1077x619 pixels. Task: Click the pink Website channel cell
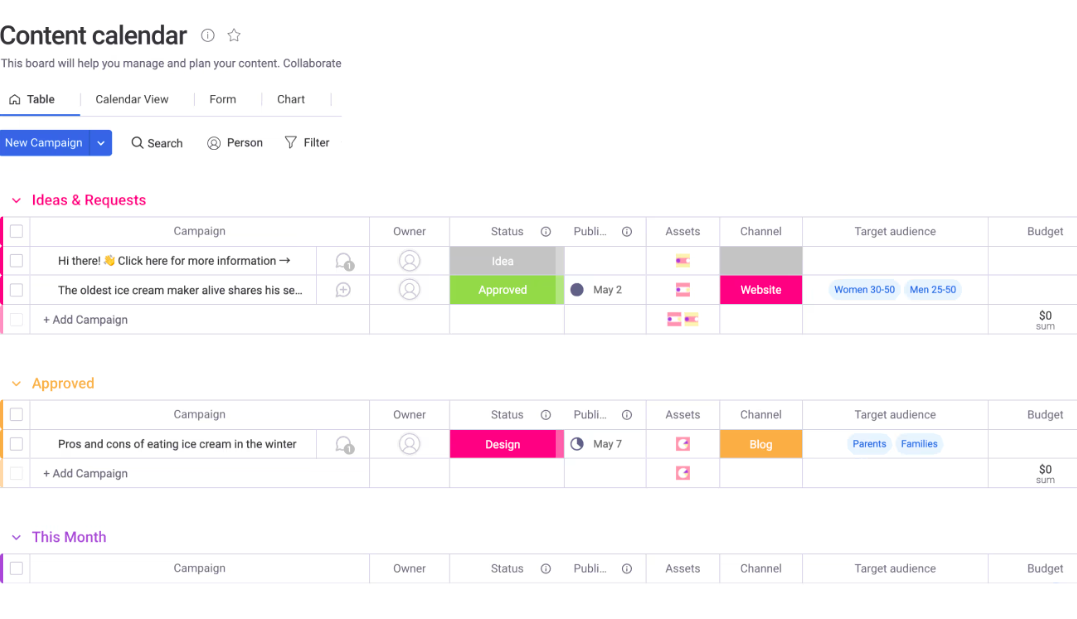761,290
